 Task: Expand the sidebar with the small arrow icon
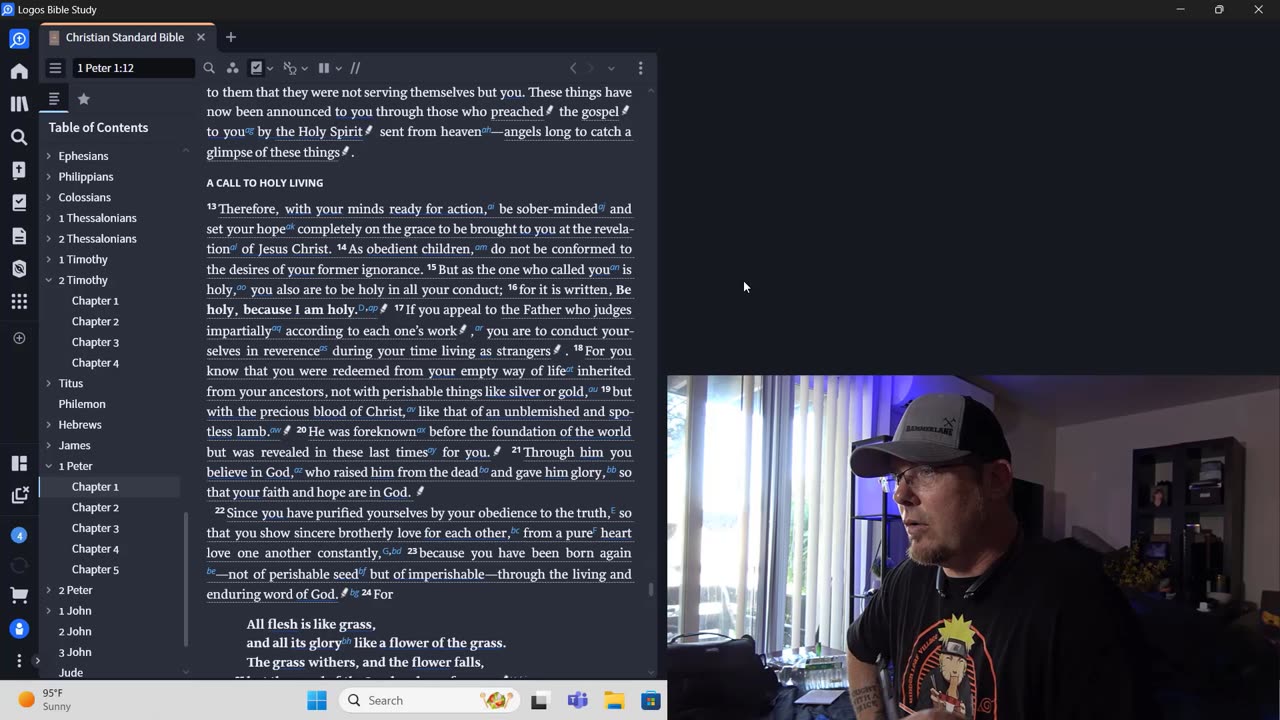(37, 660)
